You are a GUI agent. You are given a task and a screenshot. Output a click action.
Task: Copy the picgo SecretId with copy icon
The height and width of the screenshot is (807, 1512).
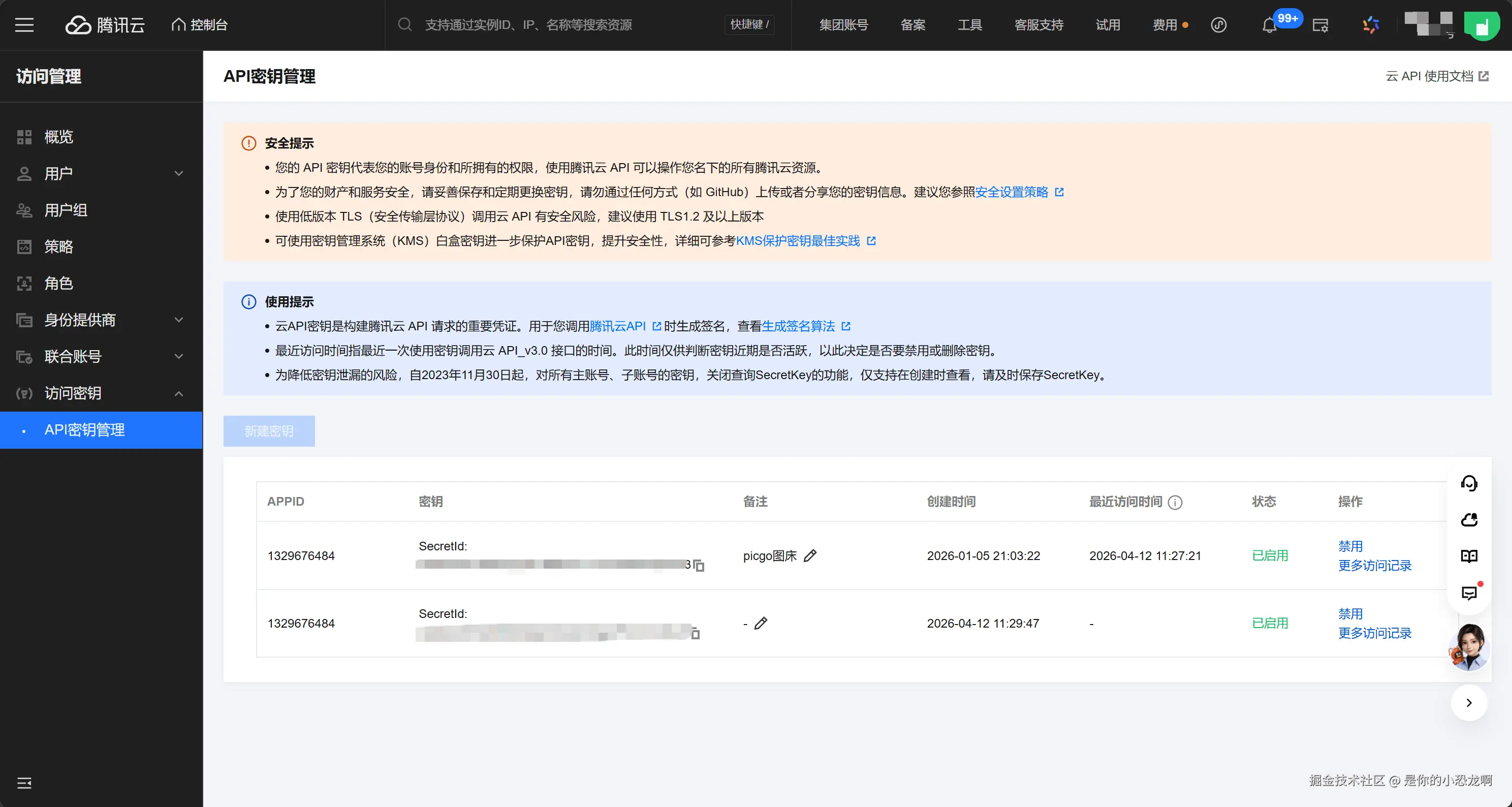click(699, 565)
